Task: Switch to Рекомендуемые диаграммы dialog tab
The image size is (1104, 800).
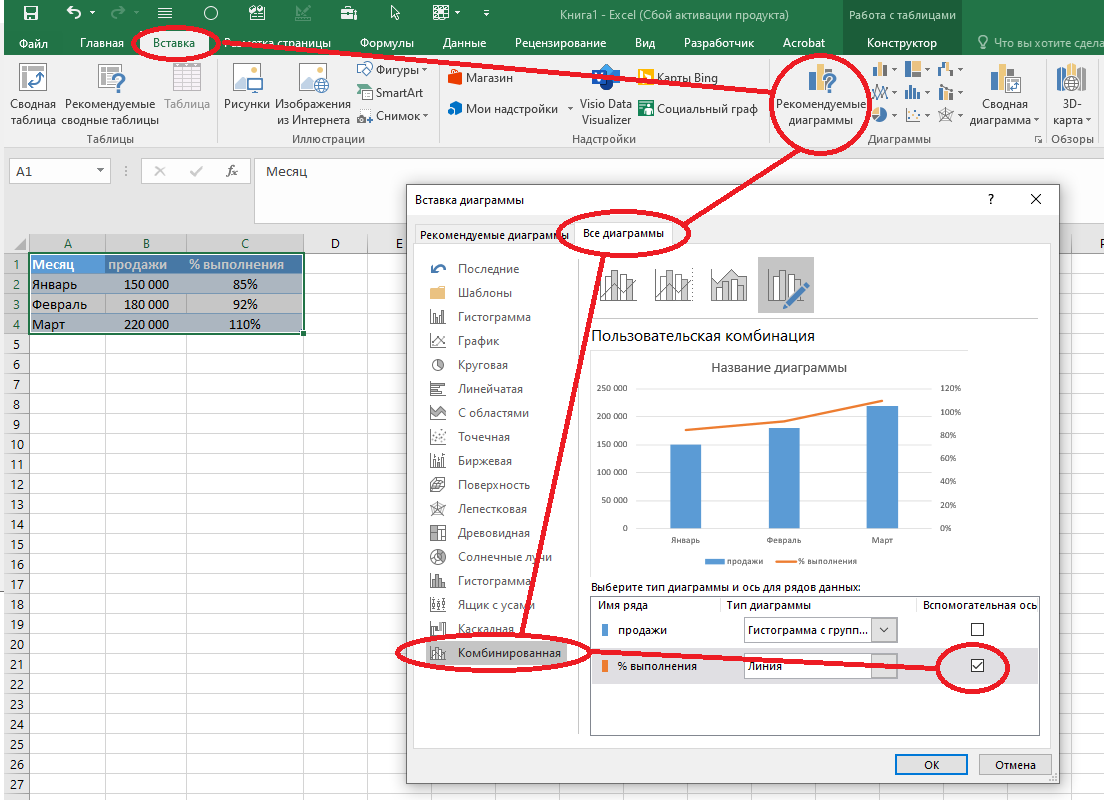Action: 492,235
